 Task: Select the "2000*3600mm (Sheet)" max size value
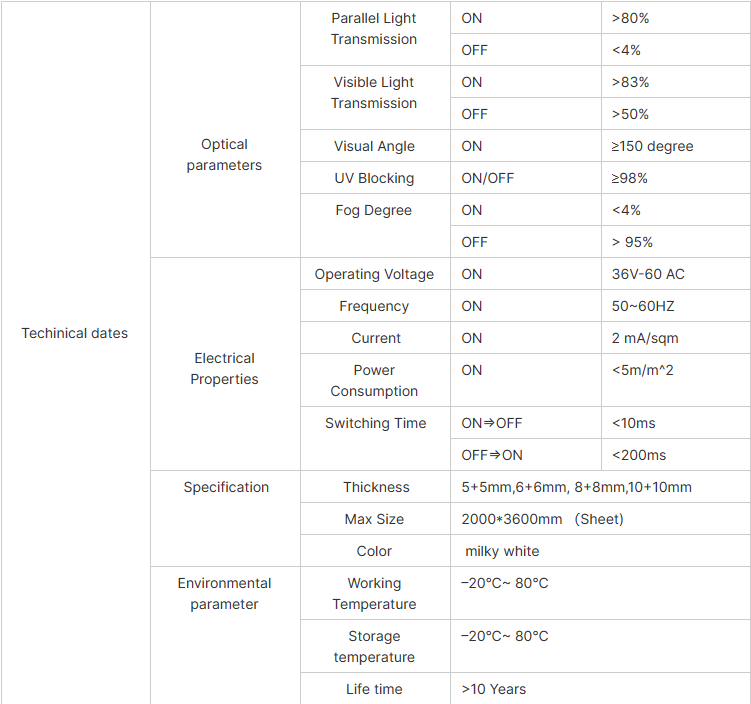click(x=542, y=519)
